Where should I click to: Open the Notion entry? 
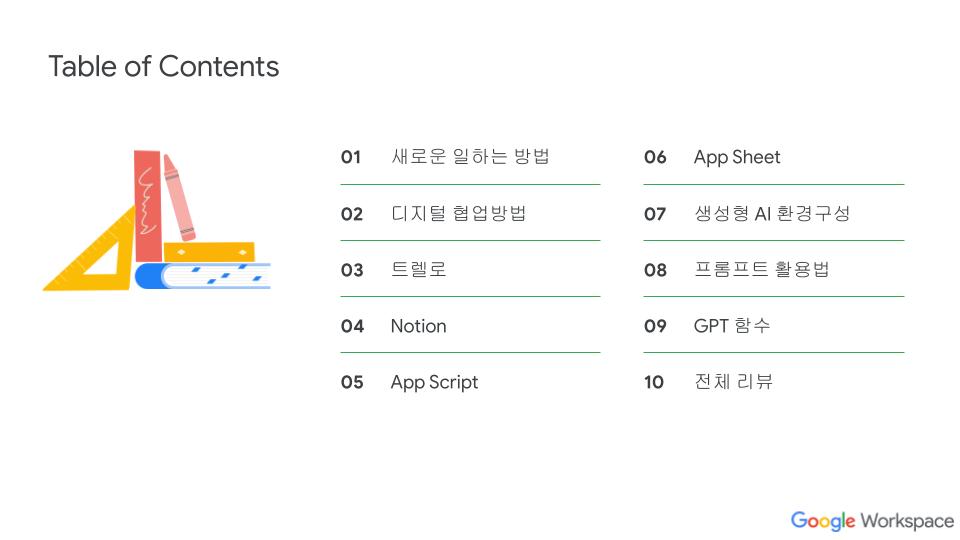point(419,326)
